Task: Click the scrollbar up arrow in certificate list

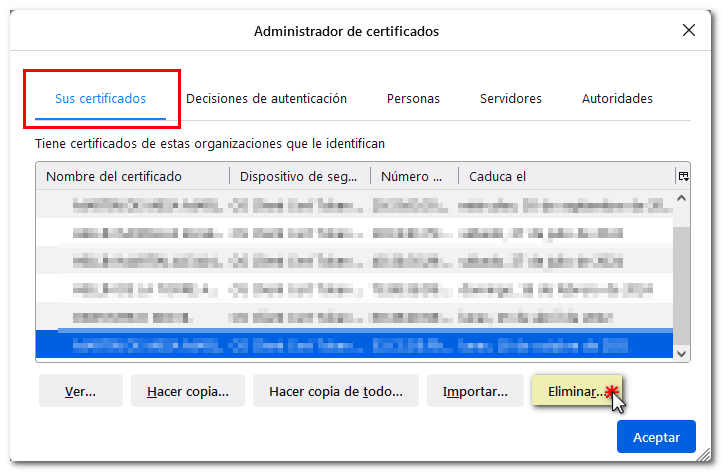Action: pos(682,199)
